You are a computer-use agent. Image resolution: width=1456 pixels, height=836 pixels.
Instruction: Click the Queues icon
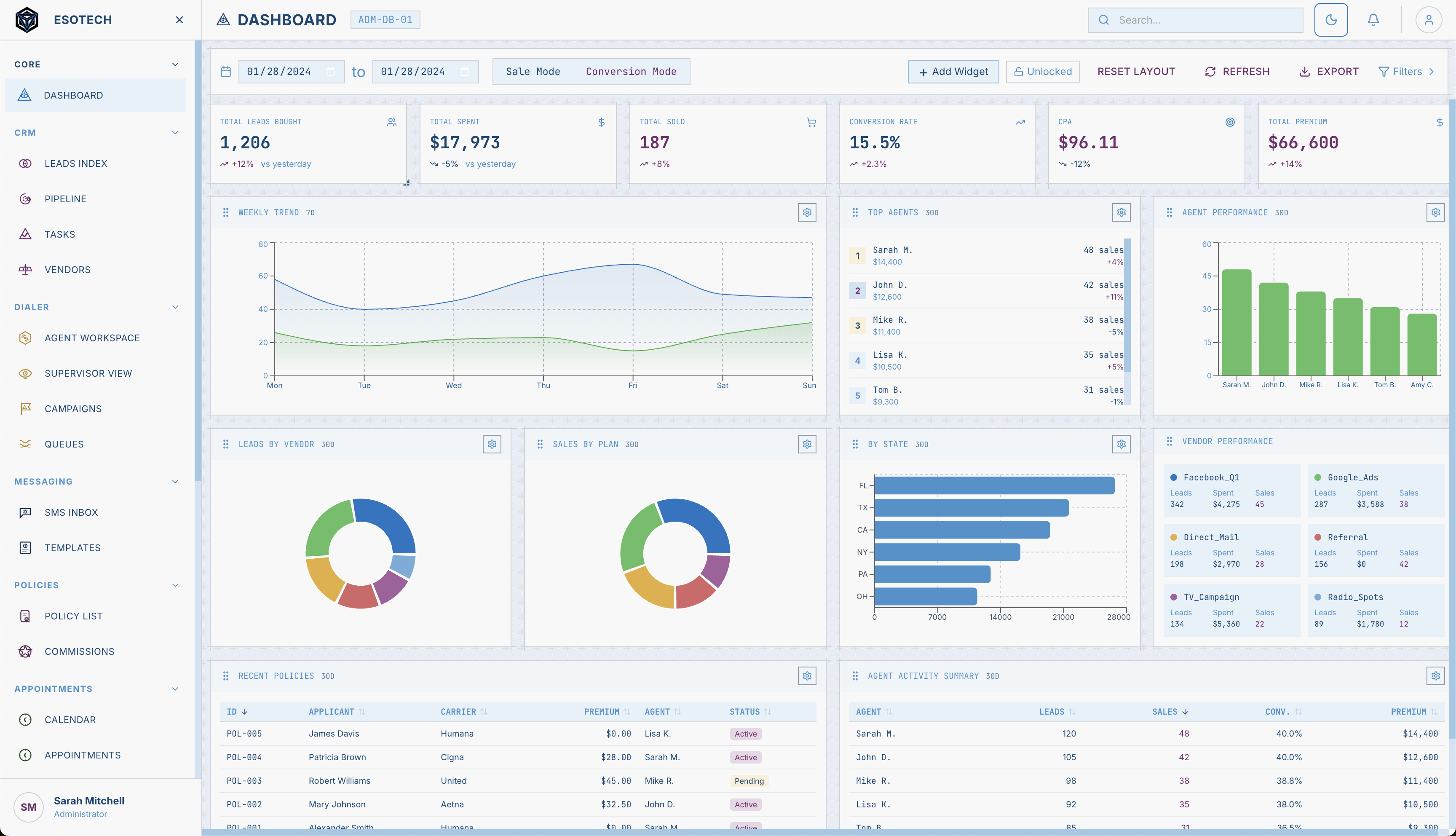(25, 445)
